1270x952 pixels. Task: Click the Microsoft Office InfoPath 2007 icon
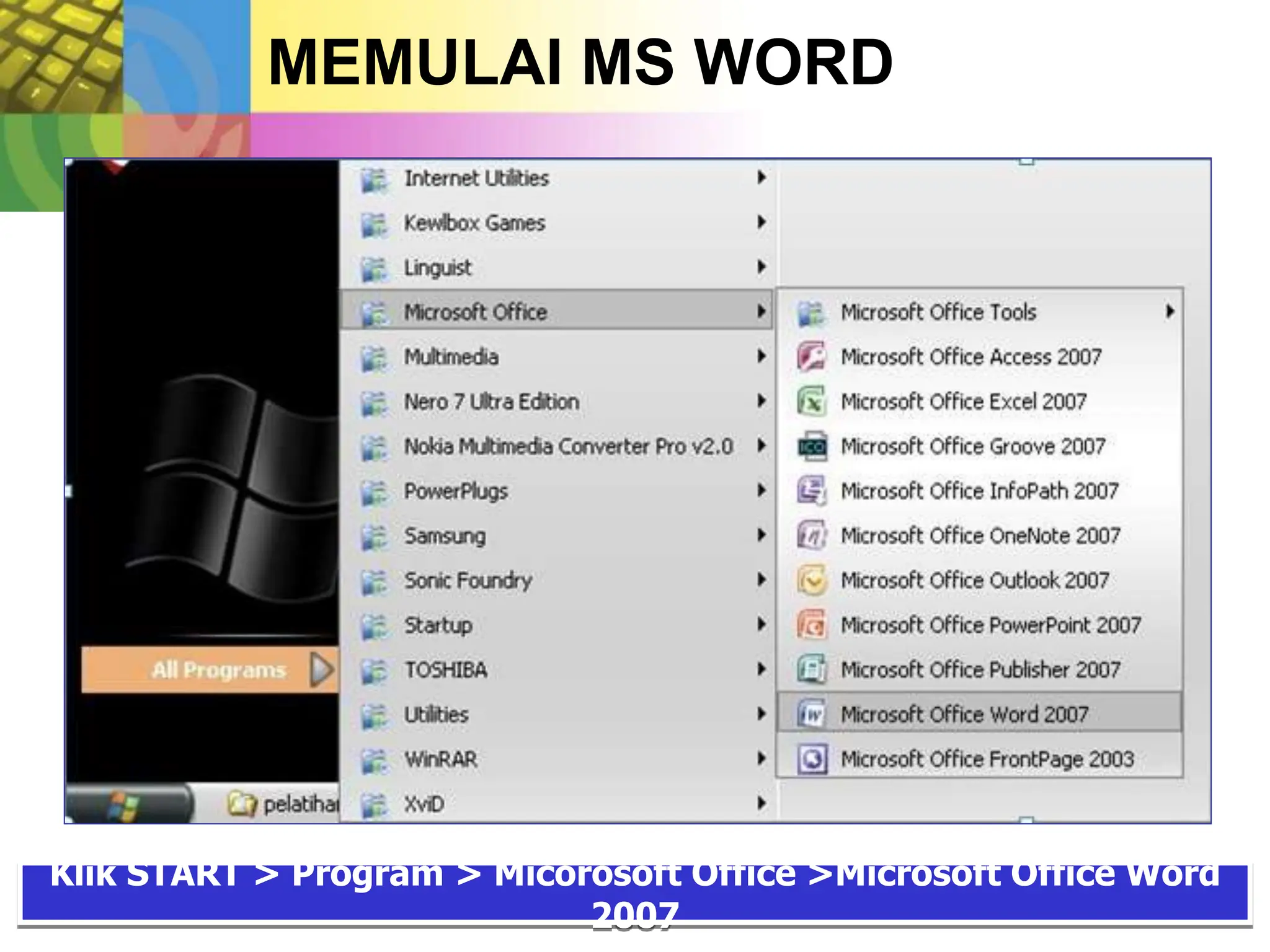click(812, 491)
